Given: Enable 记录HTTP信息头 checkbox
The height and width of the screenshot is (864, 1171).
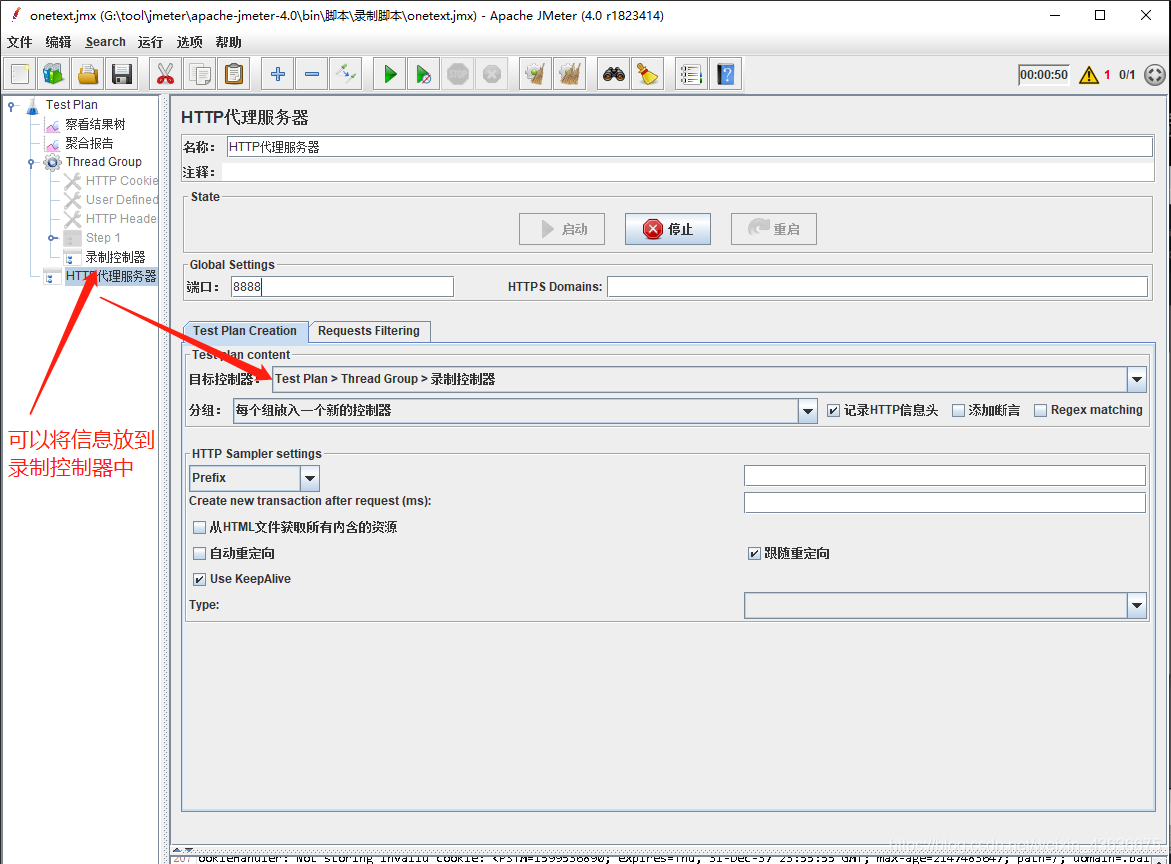Looking at the screenshot, I should 833,411.
